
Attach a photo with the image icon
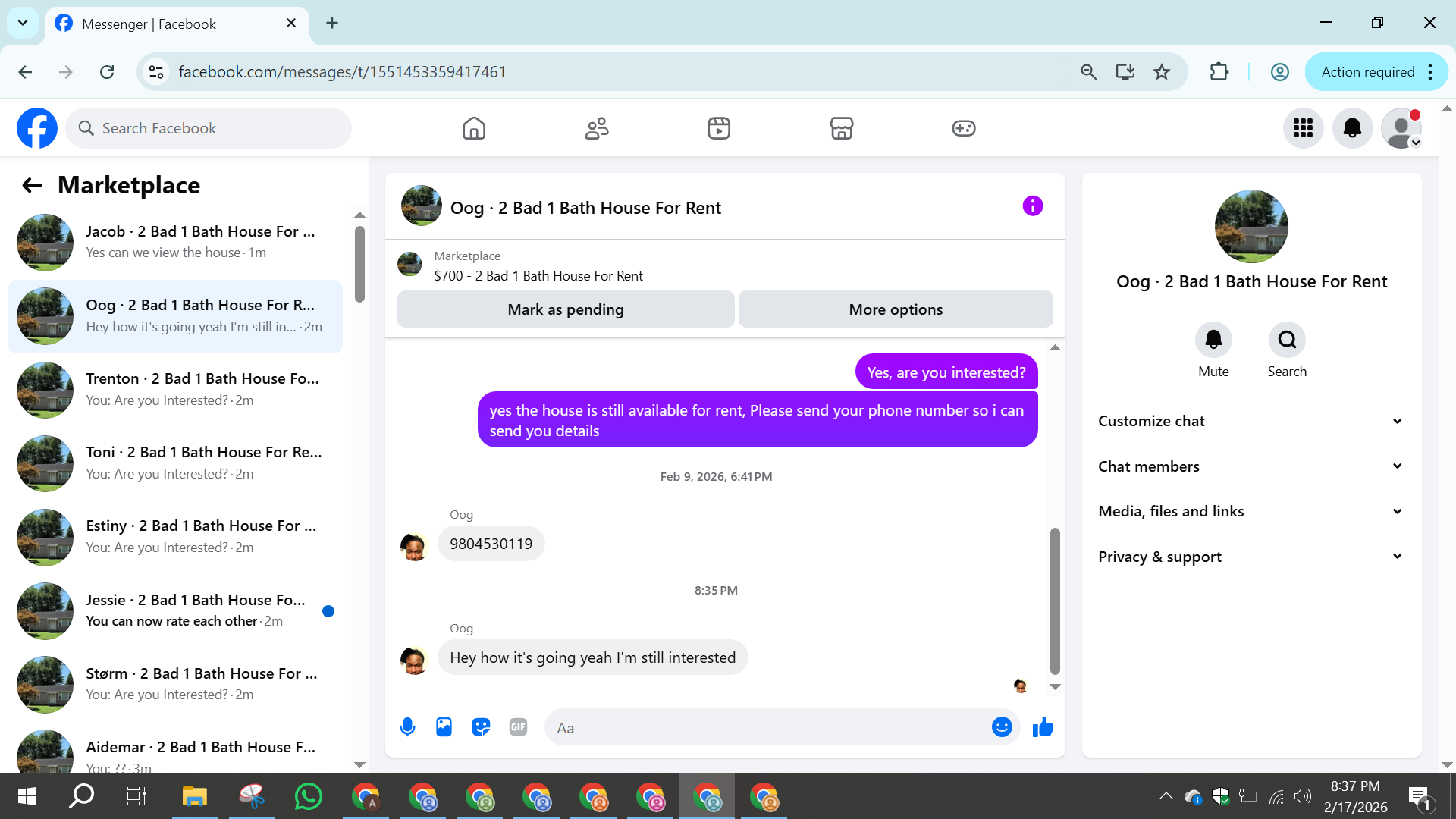point(444,727)
